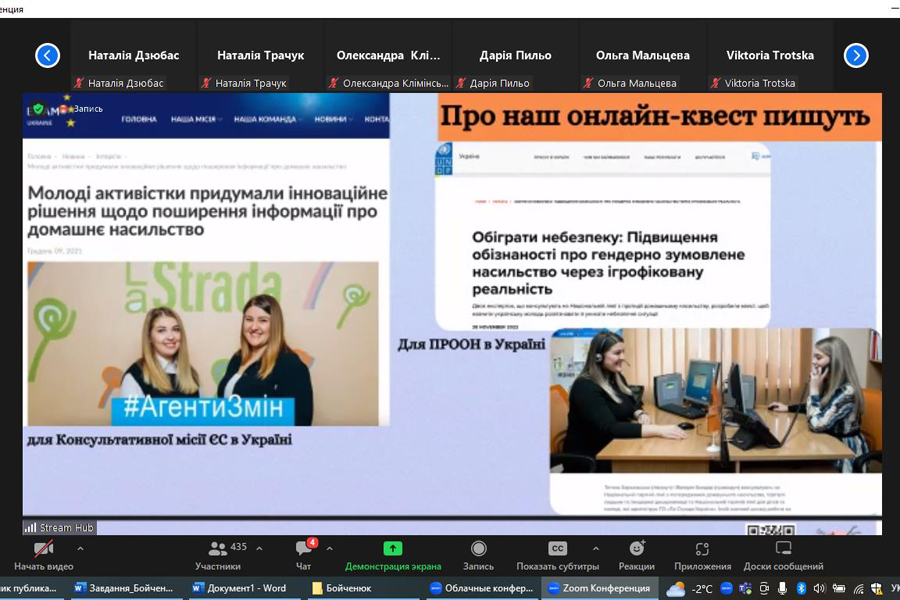Open НАША КОМАНДА menu in shared webpage
The width and height of the screenshot is (900, 600).
[267, 119]
